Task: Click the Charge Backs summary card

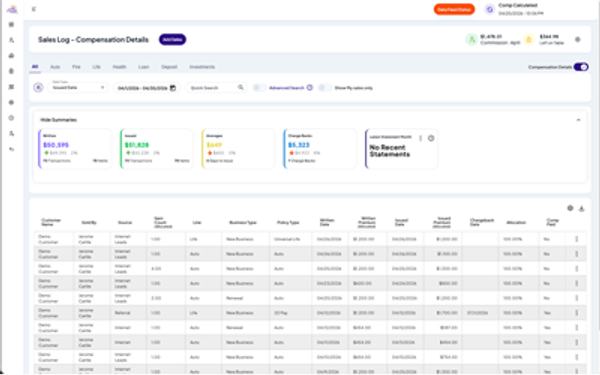Action: point(320,149)
